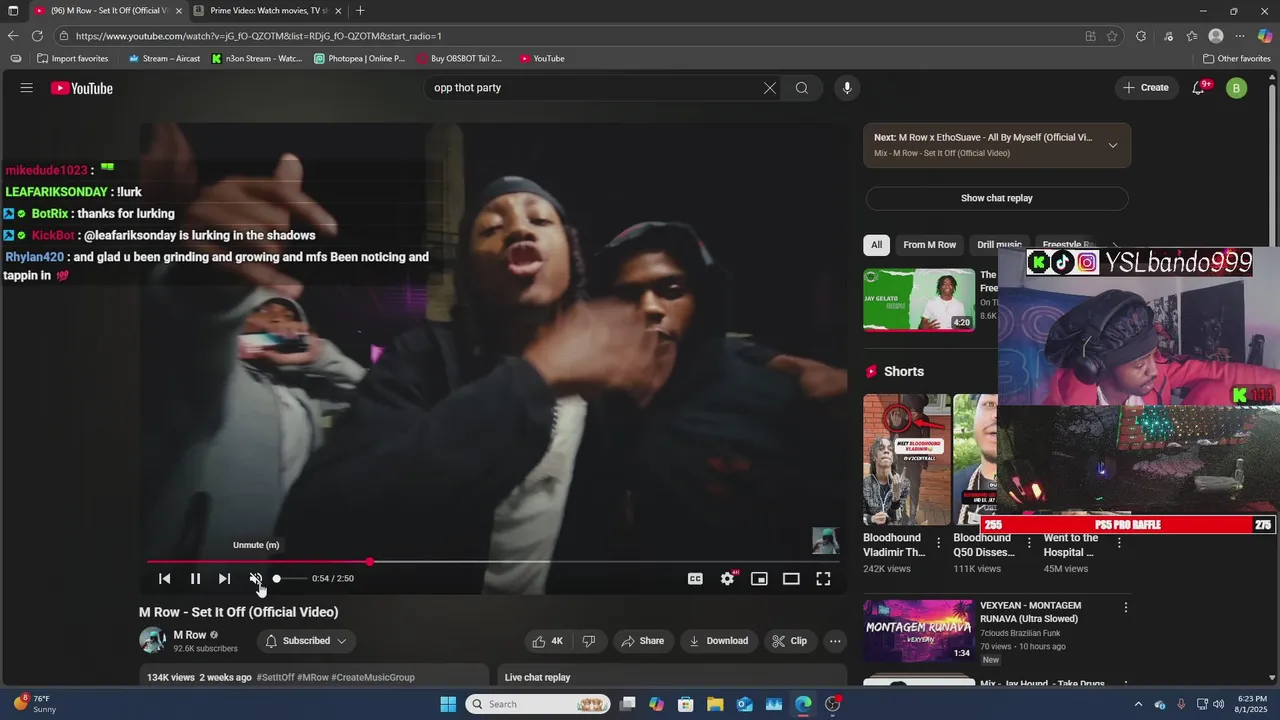Image resolution: width=1280 pixels, height=720 pixels.
Task: Open player settings gear
Action: click(728, 579)
